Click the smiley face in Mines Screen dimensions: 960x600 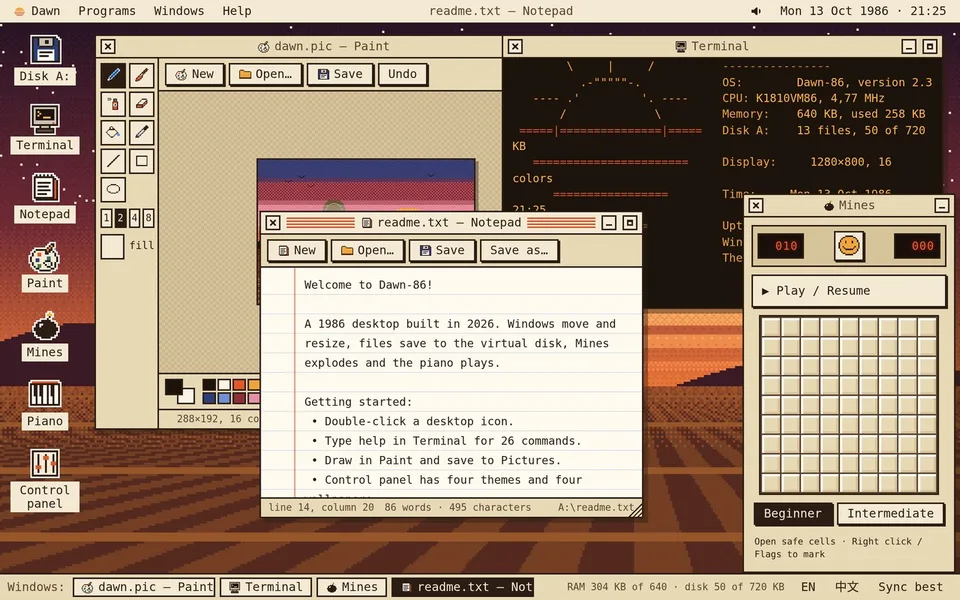[x=849, y=246]
